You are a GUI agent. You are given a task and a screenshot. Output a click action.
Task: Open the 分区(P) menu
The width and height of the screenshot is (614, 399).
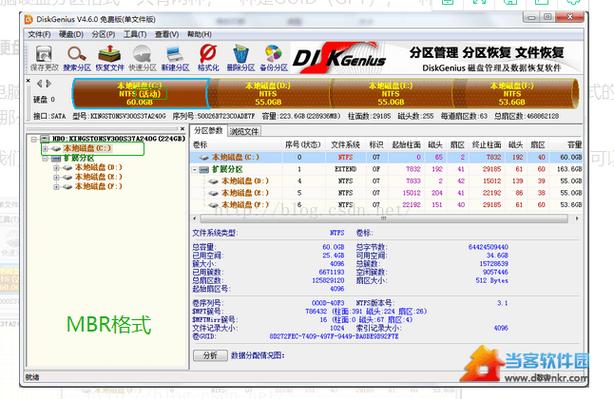click(x=103, y=34)
